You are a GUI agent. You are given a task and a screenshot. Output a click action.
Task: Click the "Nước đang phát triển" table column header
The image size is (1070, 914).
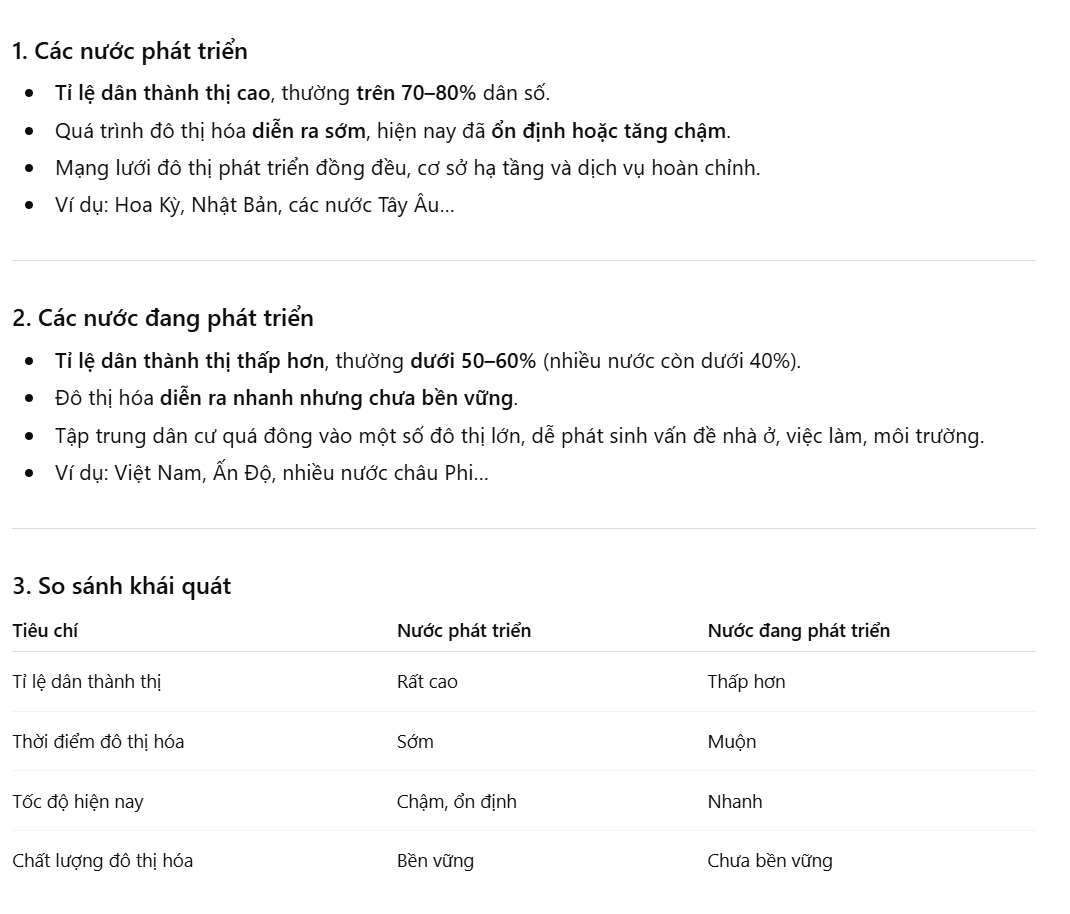coord(798,631)
